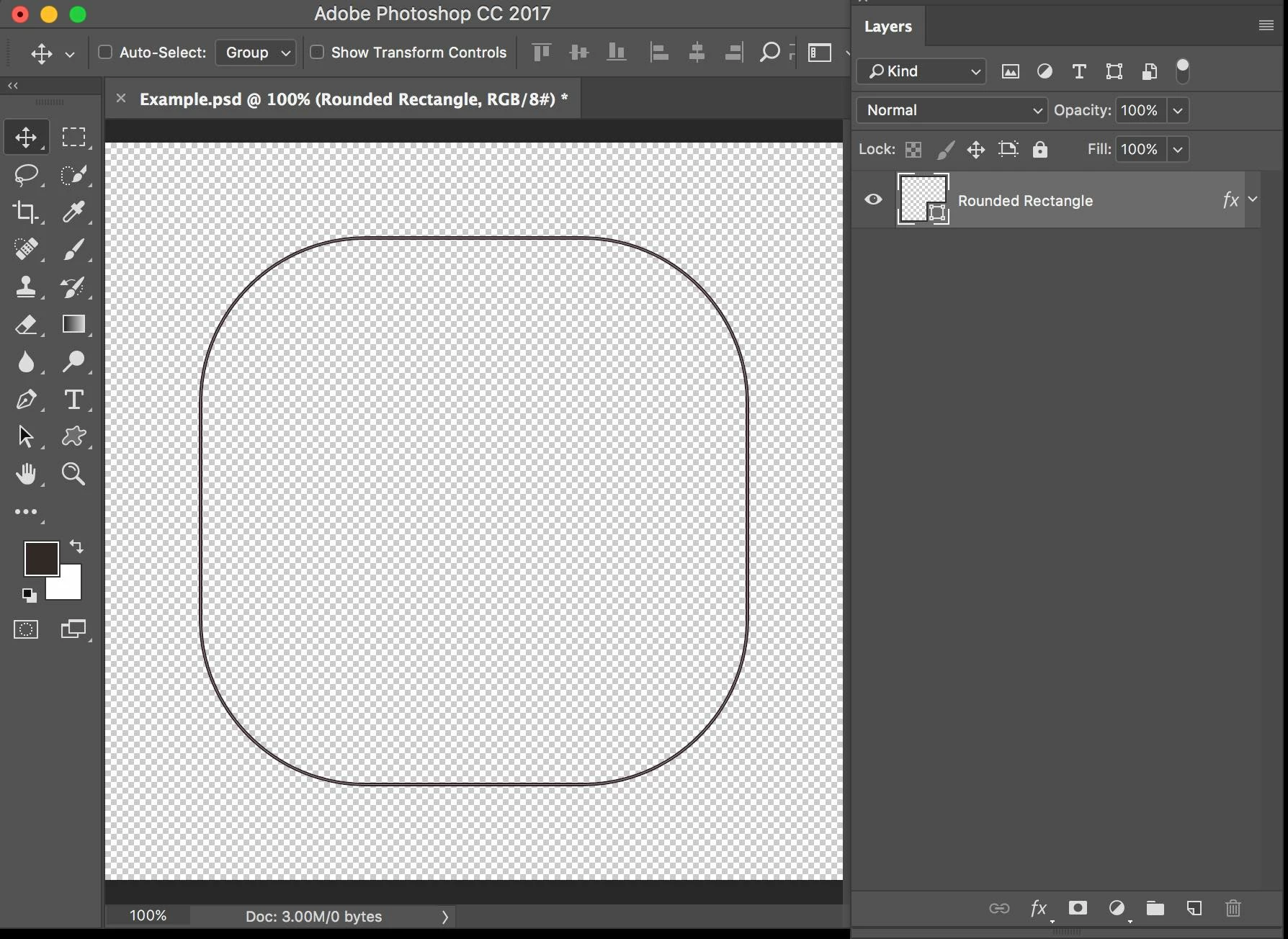The height and width of the screenshot is (939, 1288).
Task: Open the Kind filter dropdown
Action: click(x=922, y=71)
